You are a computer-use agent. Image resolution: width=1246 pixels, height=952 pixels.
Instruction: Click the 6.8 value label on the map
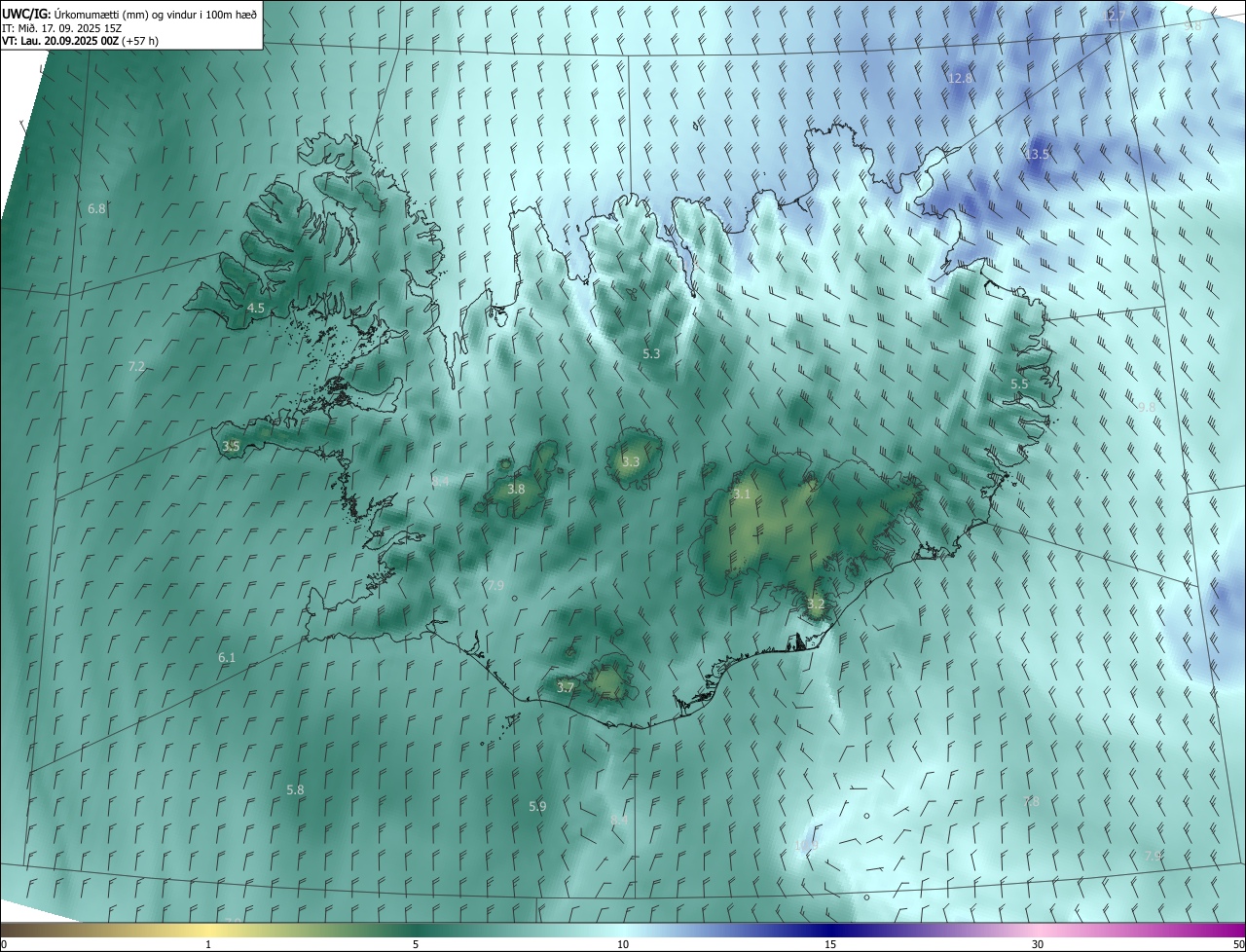click(x=96, y=209)
